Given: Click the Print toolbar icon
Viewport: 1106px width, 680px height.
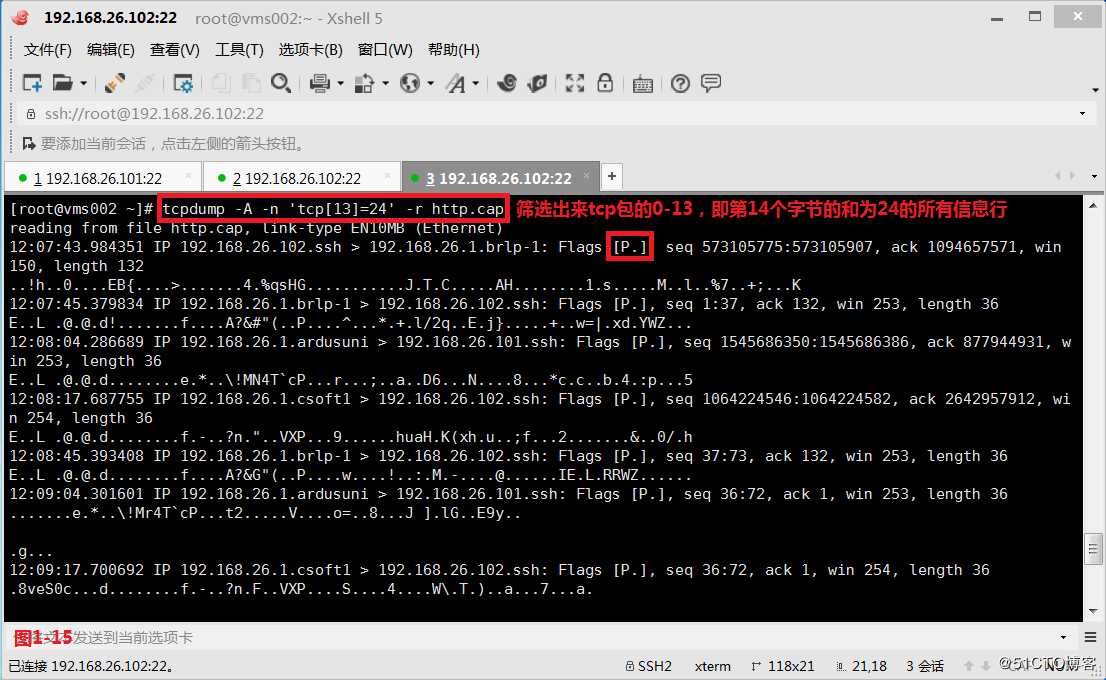Looking at the screenshot, I should pos(320,83).
